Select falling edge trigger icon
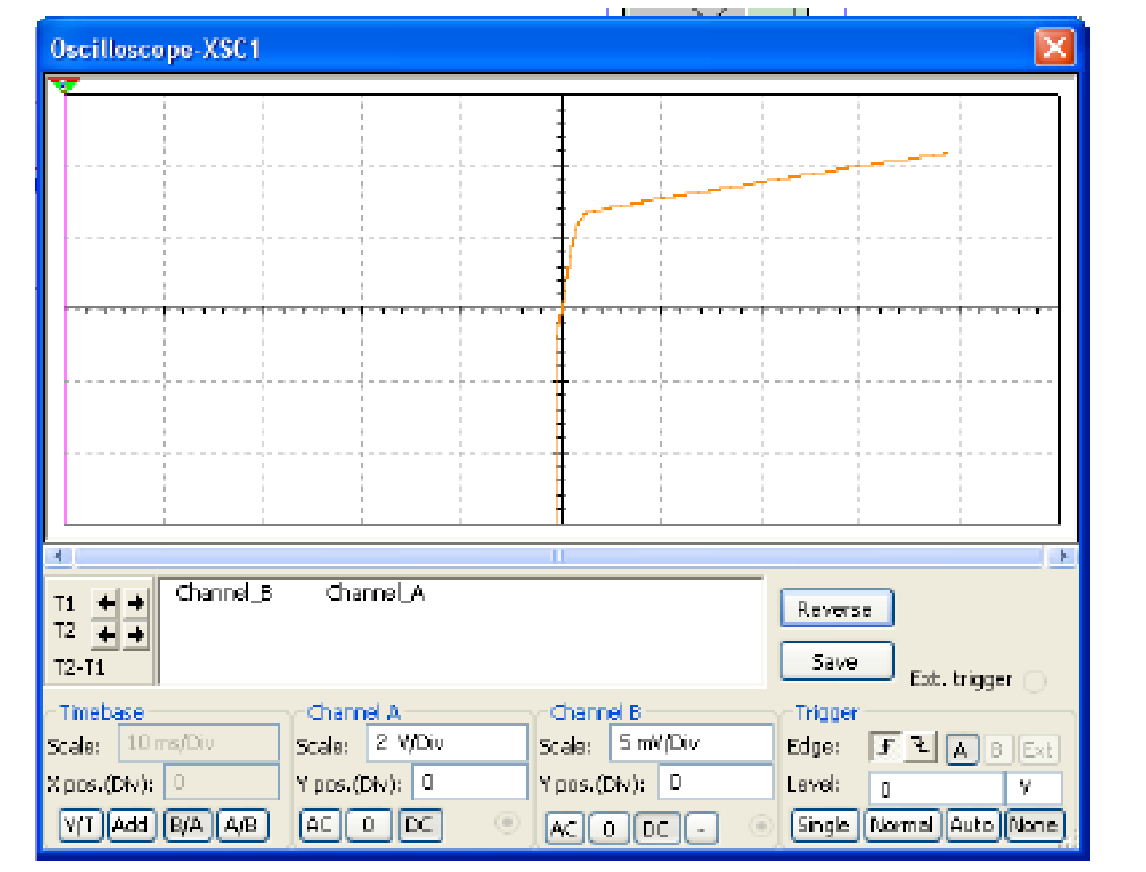The height and width of the screenshot is (872, 1146). [920, 748]
